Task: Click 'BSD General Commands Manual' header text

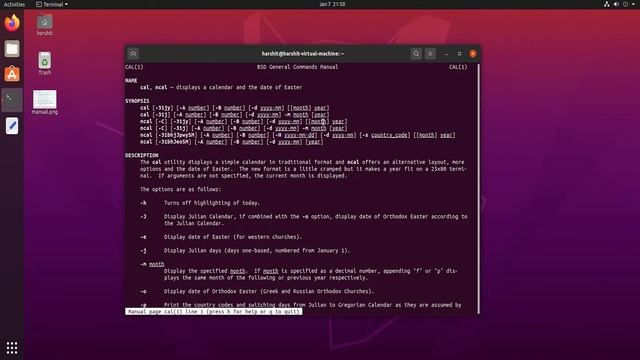Action: pyautogui.click(x=298, y=67)
